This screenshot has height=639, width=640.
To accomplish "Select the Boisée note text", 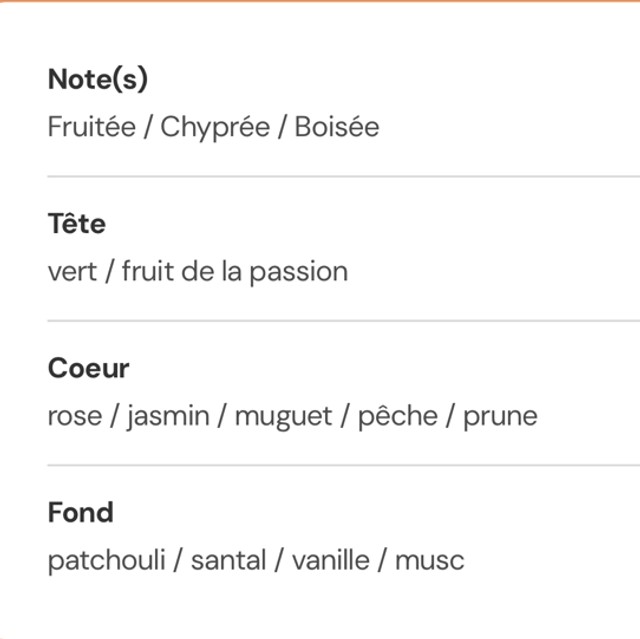I will (337, 128).
